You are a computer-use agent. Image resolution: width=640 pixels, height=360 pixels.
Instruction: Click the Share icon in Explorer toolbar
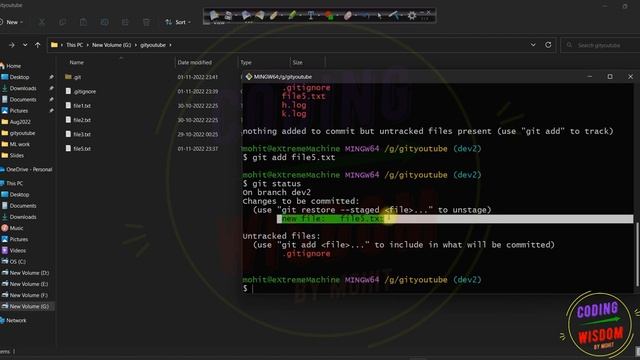coord(125,22)
